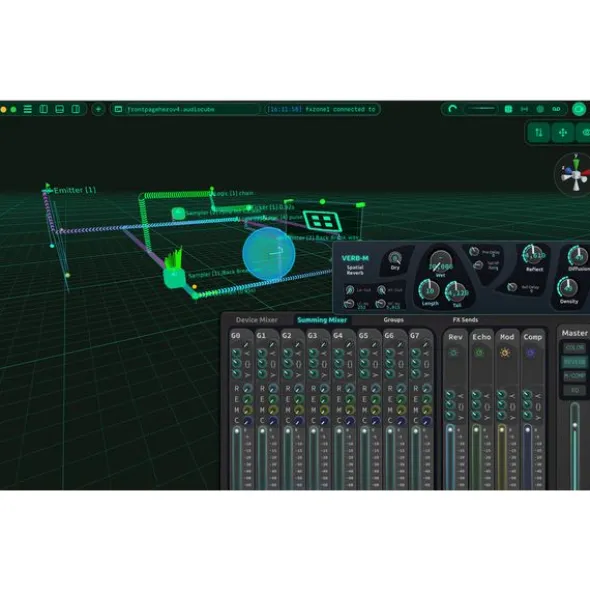Toggle the Mod FX channel sun icon
This screenshot has width=590, height=591.
click(505, 353)
